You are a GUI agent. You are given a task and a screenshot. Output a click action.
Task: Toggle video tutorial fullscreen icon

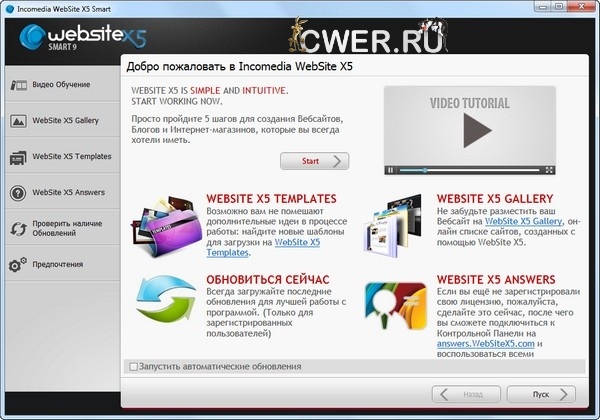tap(549, 170)
